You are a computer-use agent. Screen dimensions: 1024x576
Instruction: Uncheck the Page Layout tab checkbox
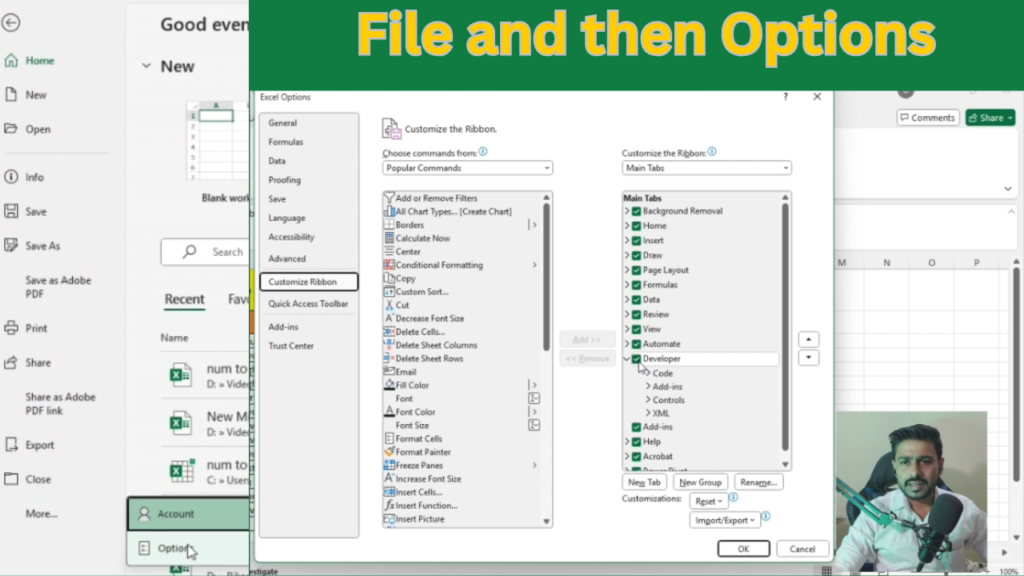(x=636, y=270)
